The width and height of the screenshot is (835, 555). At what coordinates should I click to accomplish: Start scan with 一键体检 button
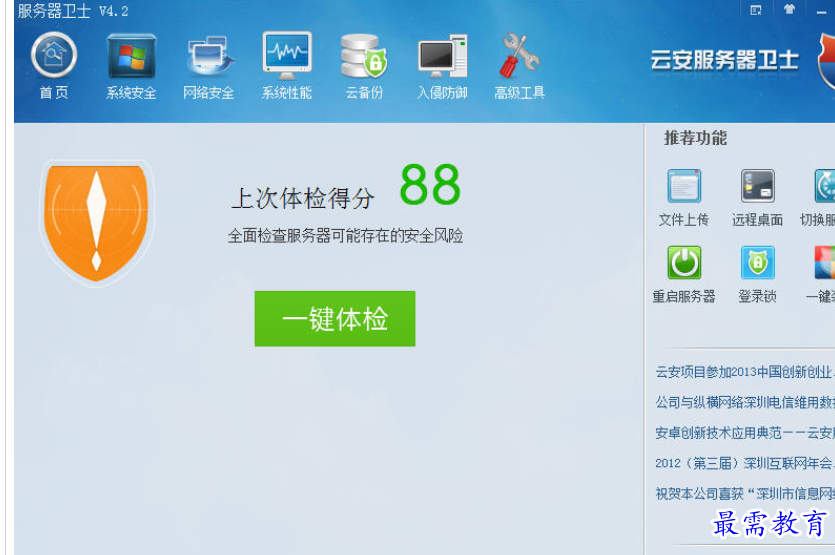(x=335, y=319)
